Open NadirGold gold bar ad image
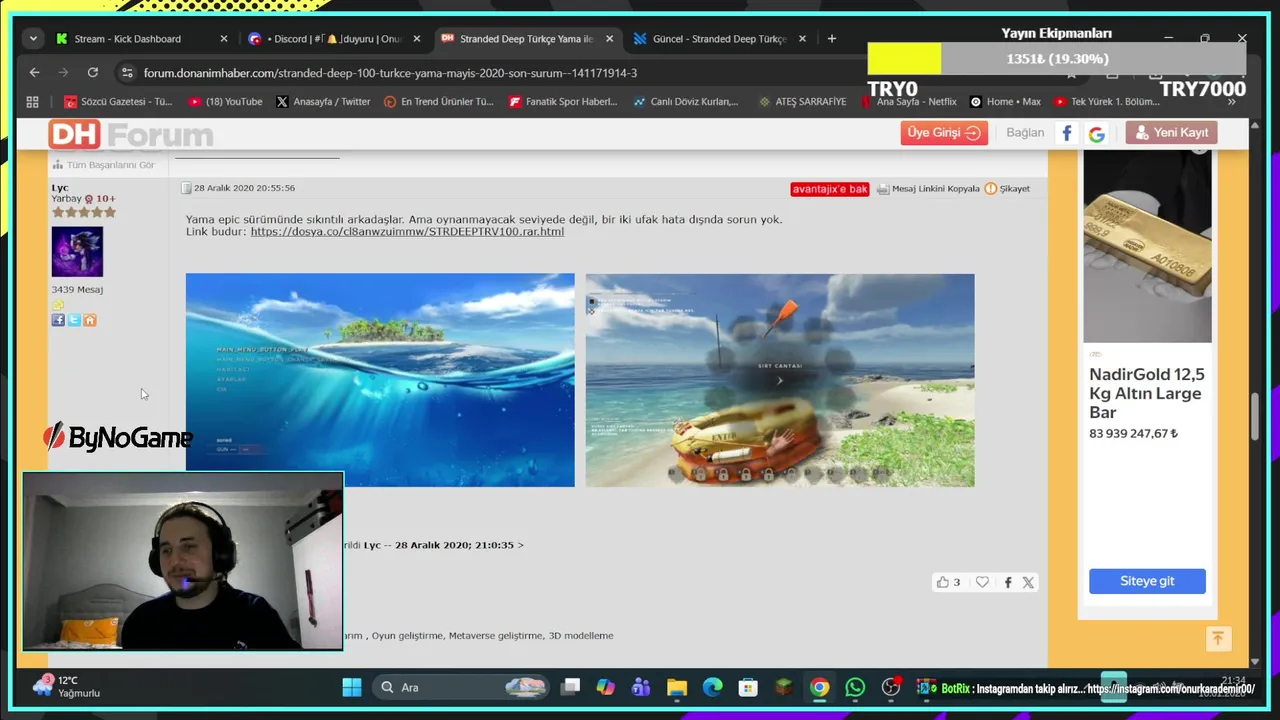The width and height of the screenshot is (1280, 720). [1147, 246]
